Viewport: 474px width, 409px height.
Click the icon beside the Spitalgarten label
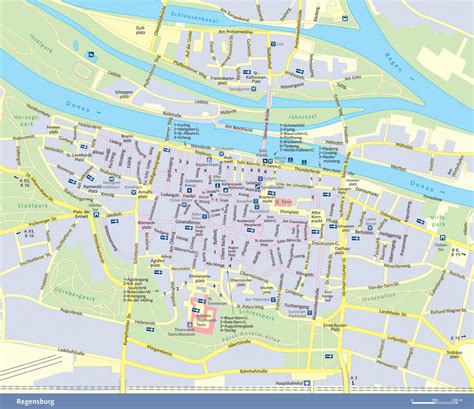tap(254, 88)
